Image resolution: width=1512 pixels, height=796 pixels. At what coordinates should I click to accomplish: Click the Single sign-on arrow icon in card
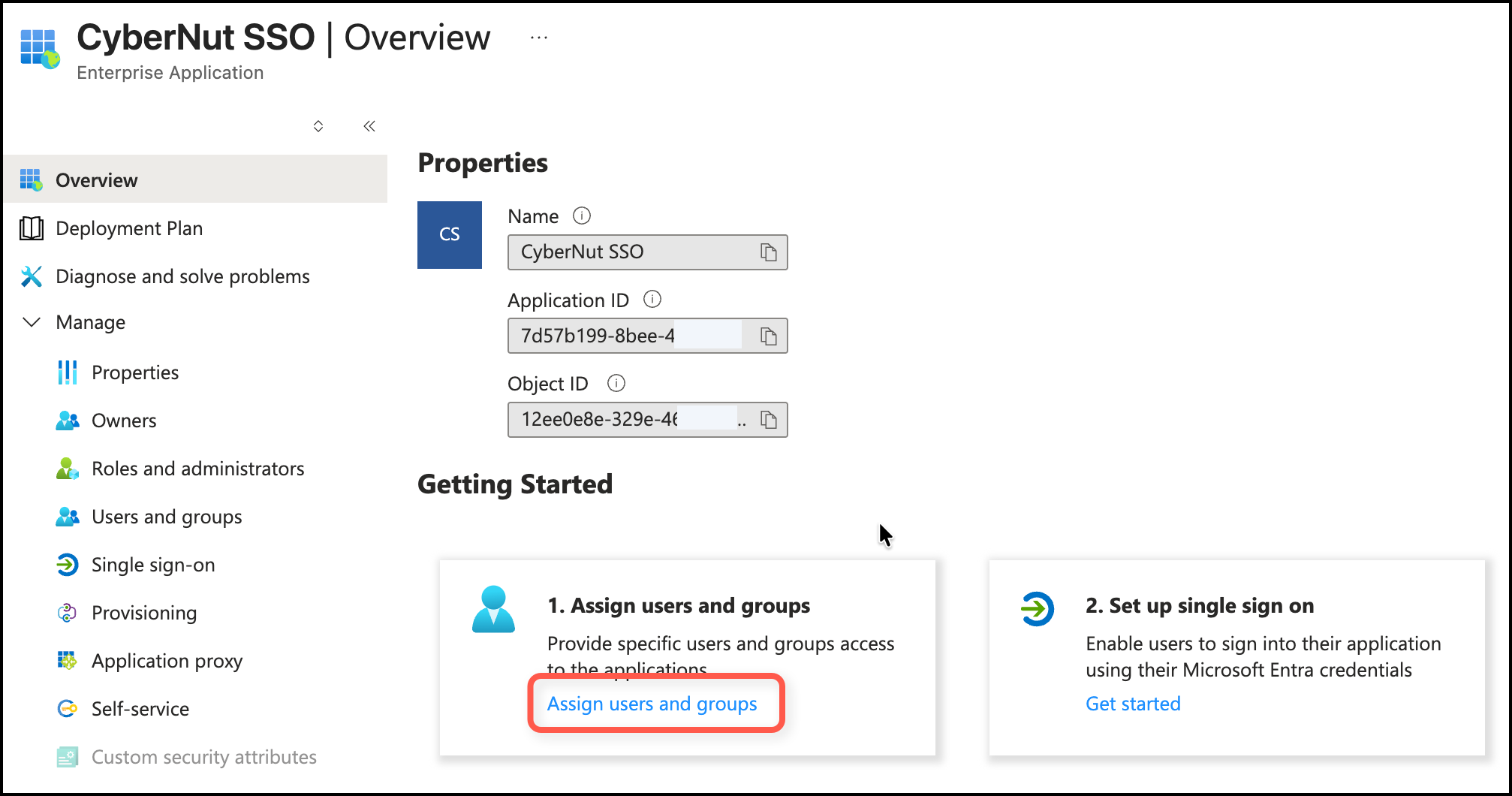[1038, 609]
